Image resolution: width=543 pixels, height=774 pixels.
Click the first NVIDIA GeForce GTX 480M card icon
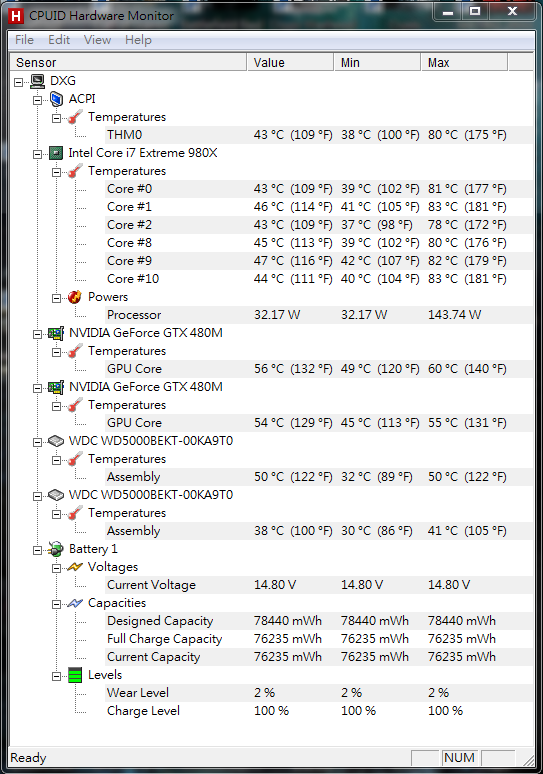pyautogui.click(x=56, y=333)
